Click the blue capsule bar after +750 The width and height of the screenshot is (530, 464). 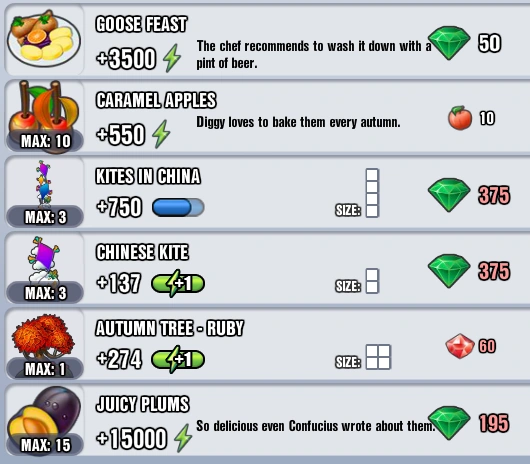[178, 207]
